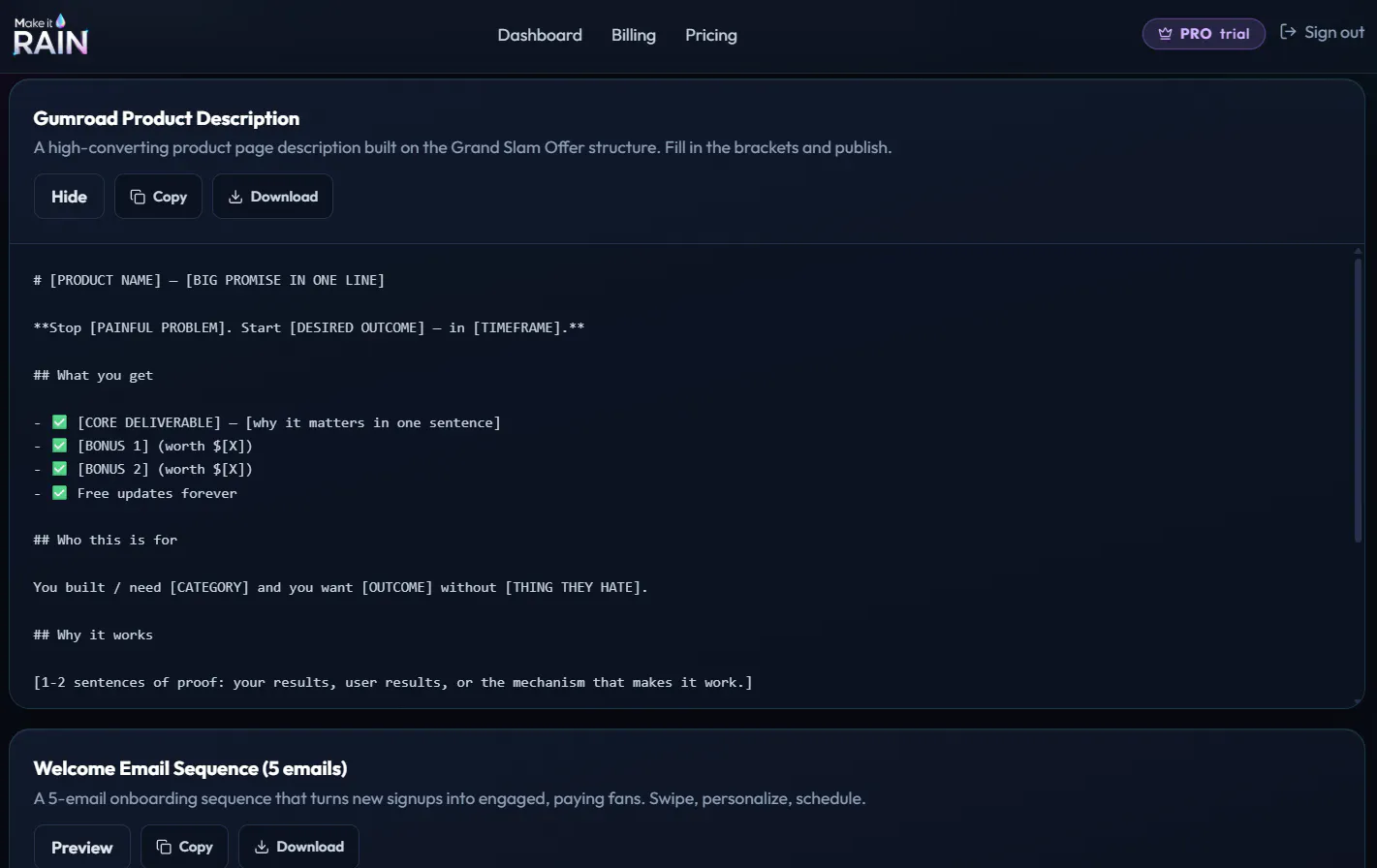
Task: Click the Sign out link
Action: [x=1322, y=32]
